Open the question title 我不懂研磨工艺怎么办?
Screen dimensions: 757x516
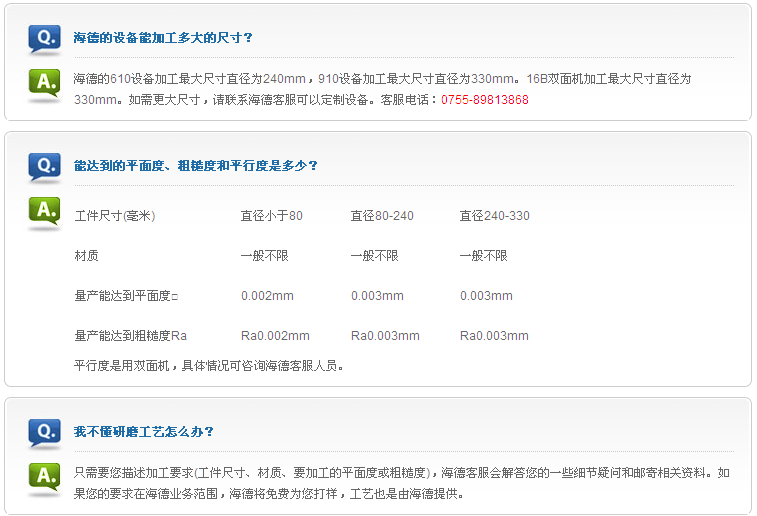pyautogui.click(x=144, y=432)
